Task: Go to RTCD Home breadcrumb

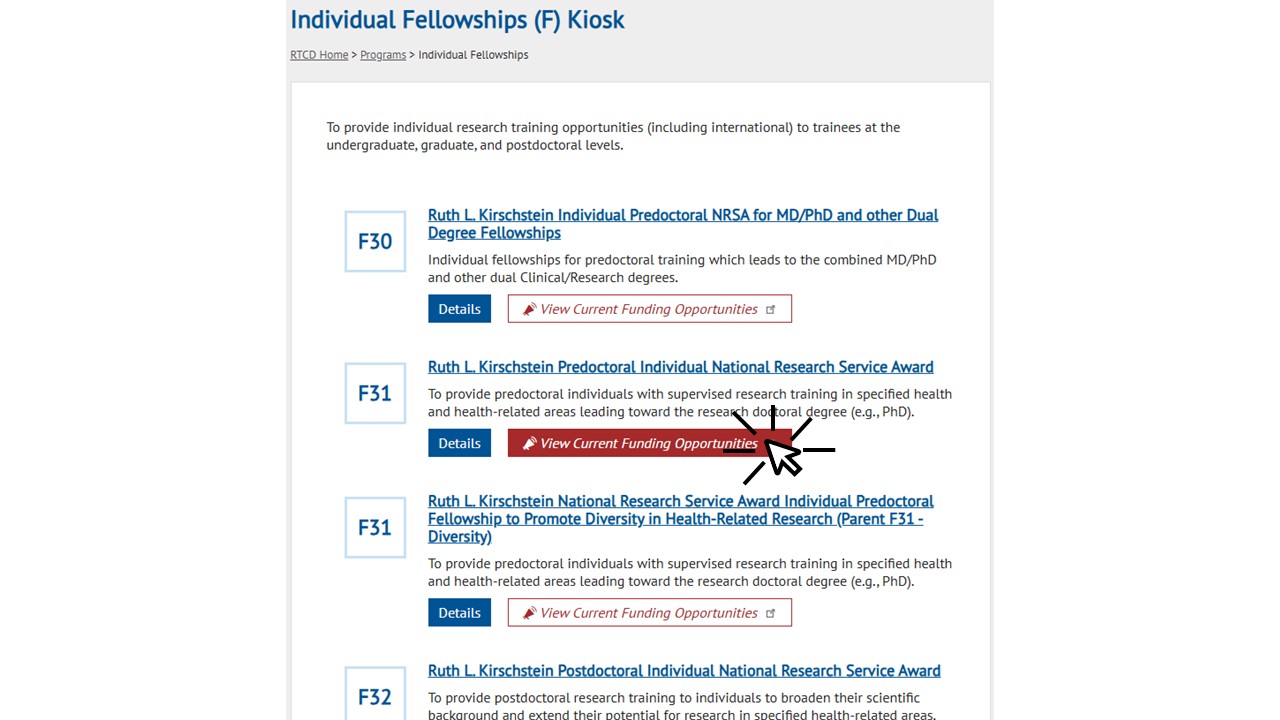Action: coord(319,55)
